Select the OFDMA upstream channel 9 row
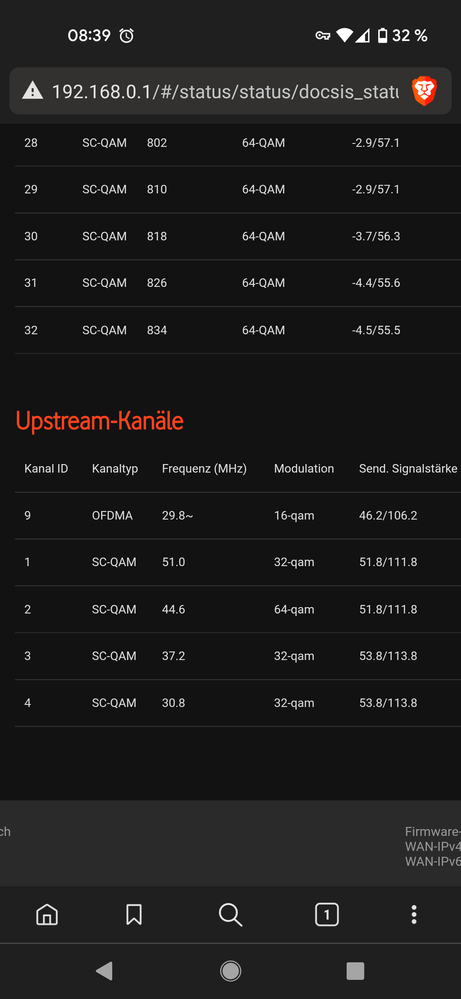 point(238,515)
